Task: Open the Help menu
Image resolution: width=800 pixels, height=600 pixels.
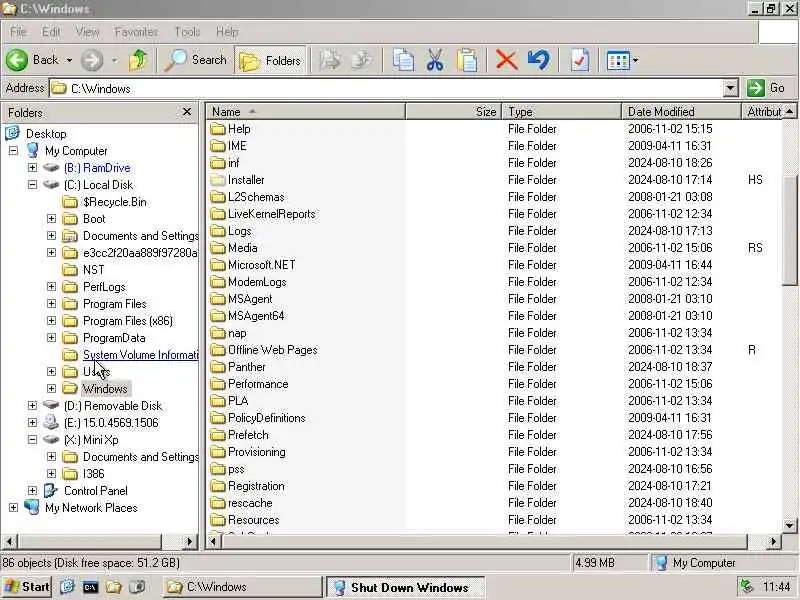Action: (227, 32)
